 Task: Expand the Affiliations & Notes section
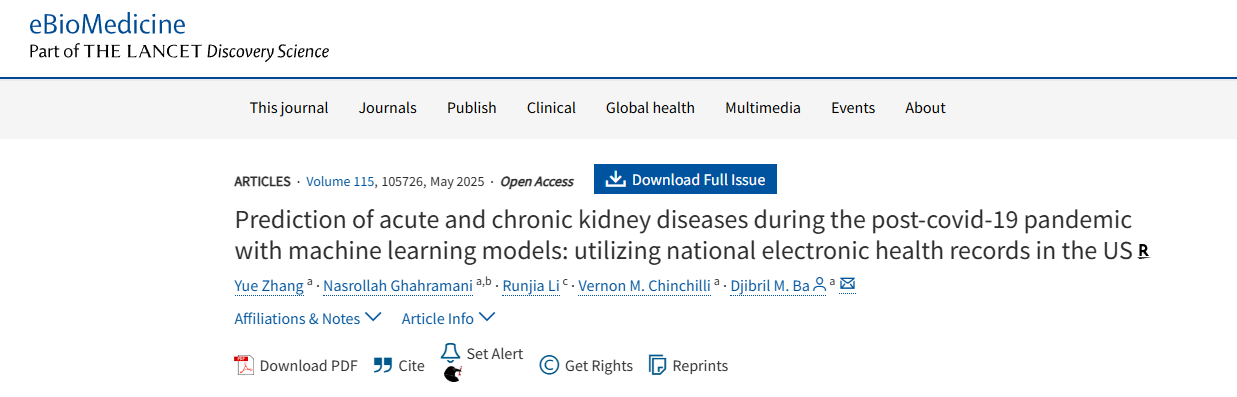308,318
